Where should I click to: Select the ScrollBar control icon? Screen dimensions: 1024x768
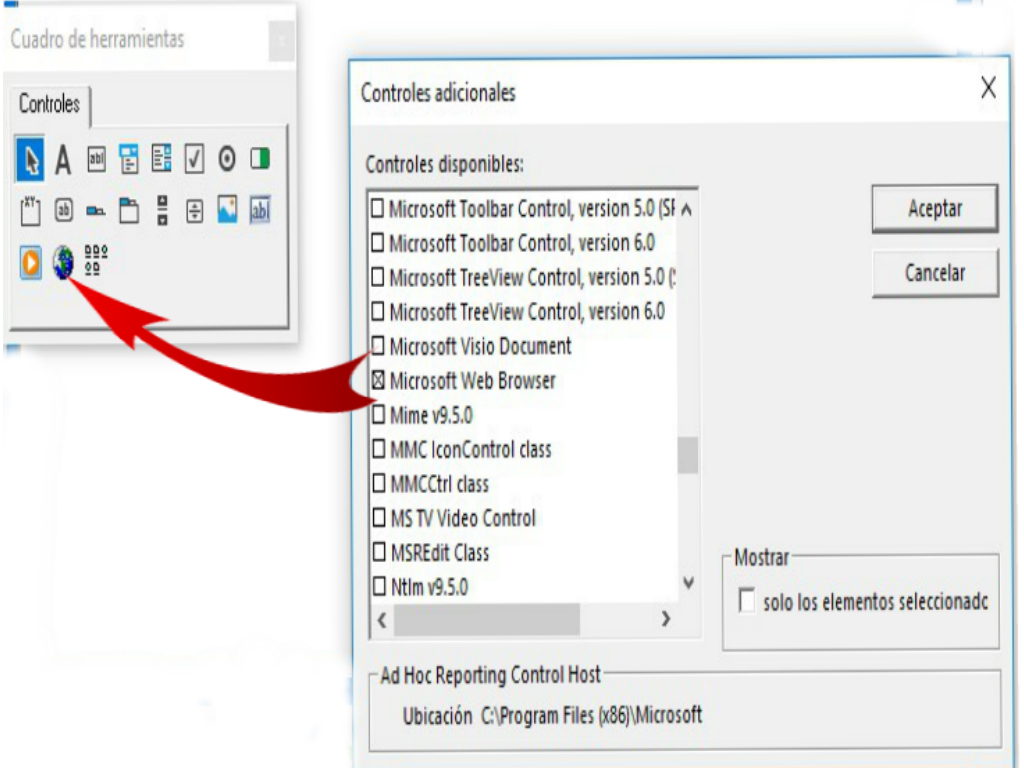pyautogui.click(x=162, y=210)
